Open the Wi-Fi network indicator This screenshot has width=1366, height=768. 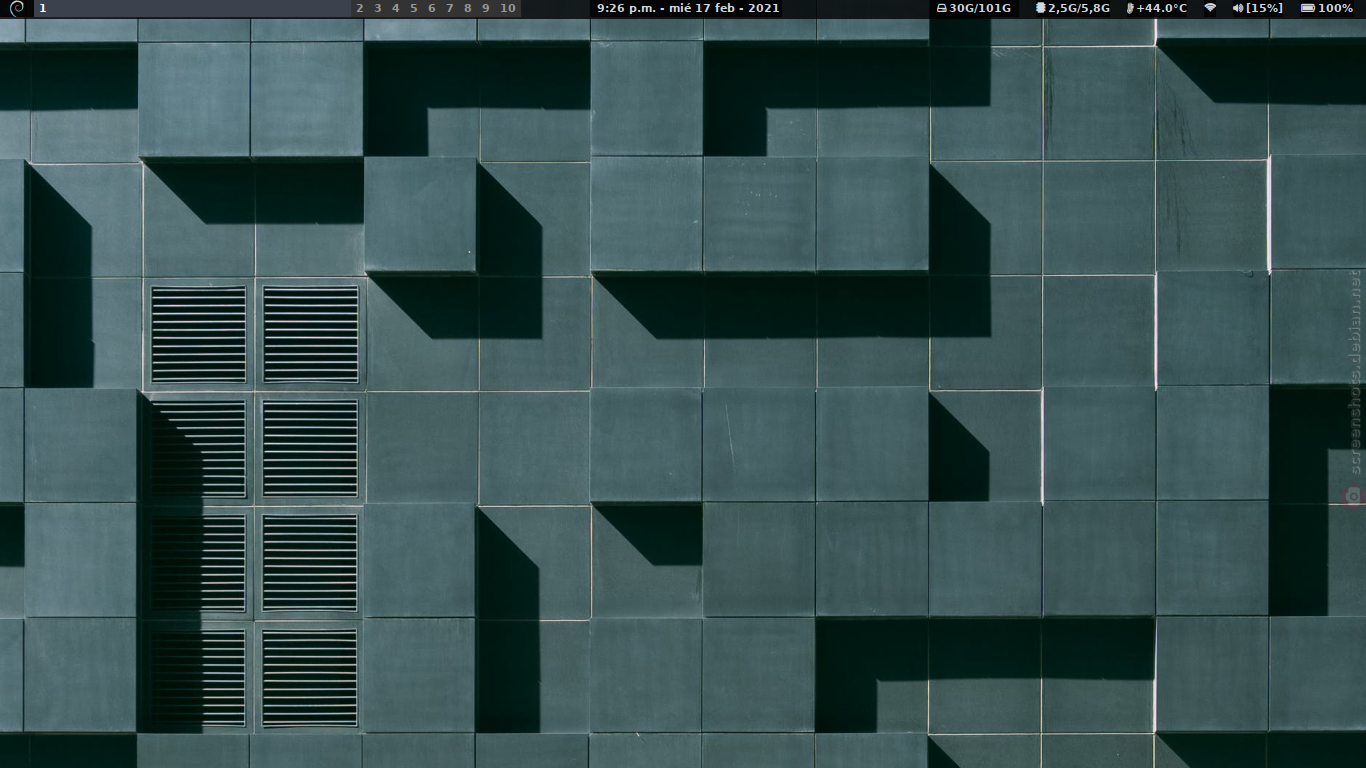(1210, 8)
